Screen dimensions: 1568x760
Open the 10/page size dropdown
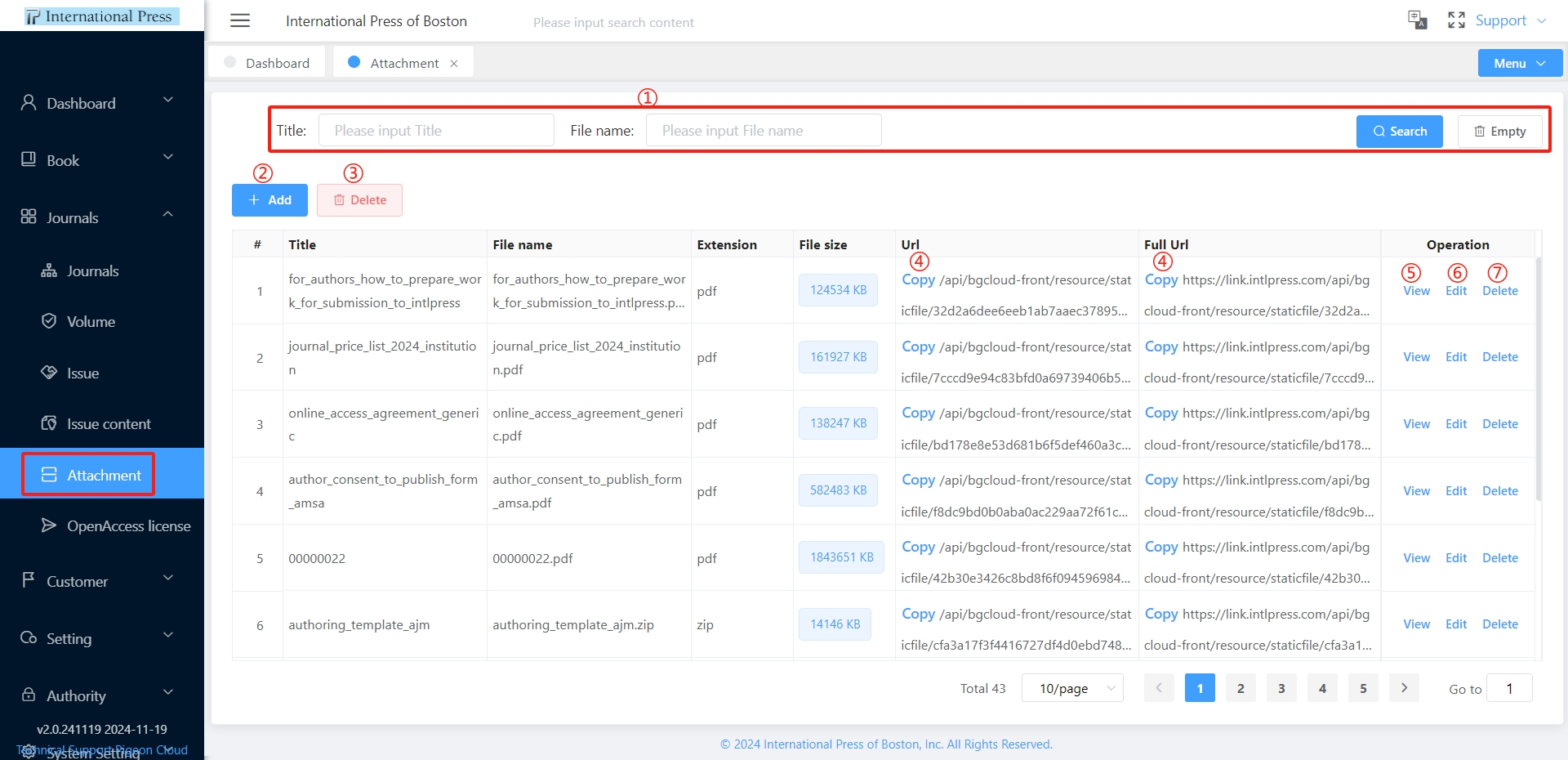pyautogui.click(x=1072, y=688)
